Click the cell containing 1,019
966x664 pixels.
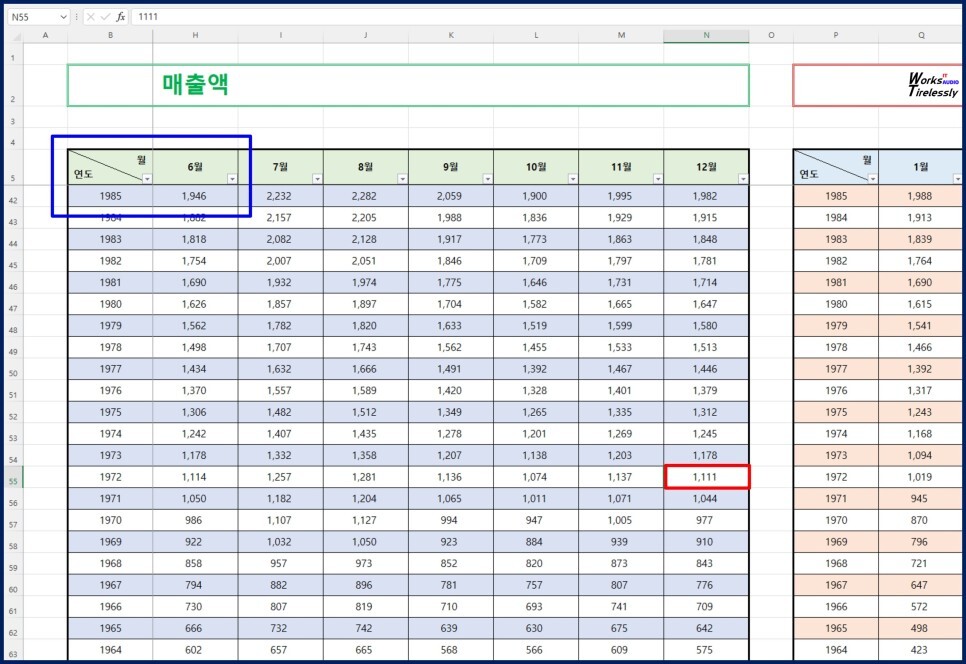click(x=920, y=477)
